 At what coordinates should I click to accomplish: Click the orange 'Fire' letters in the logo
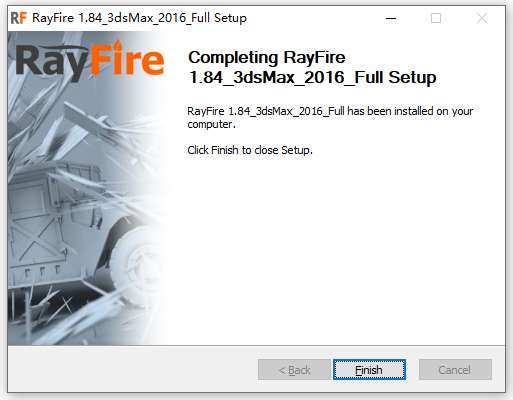coord(127,58)
